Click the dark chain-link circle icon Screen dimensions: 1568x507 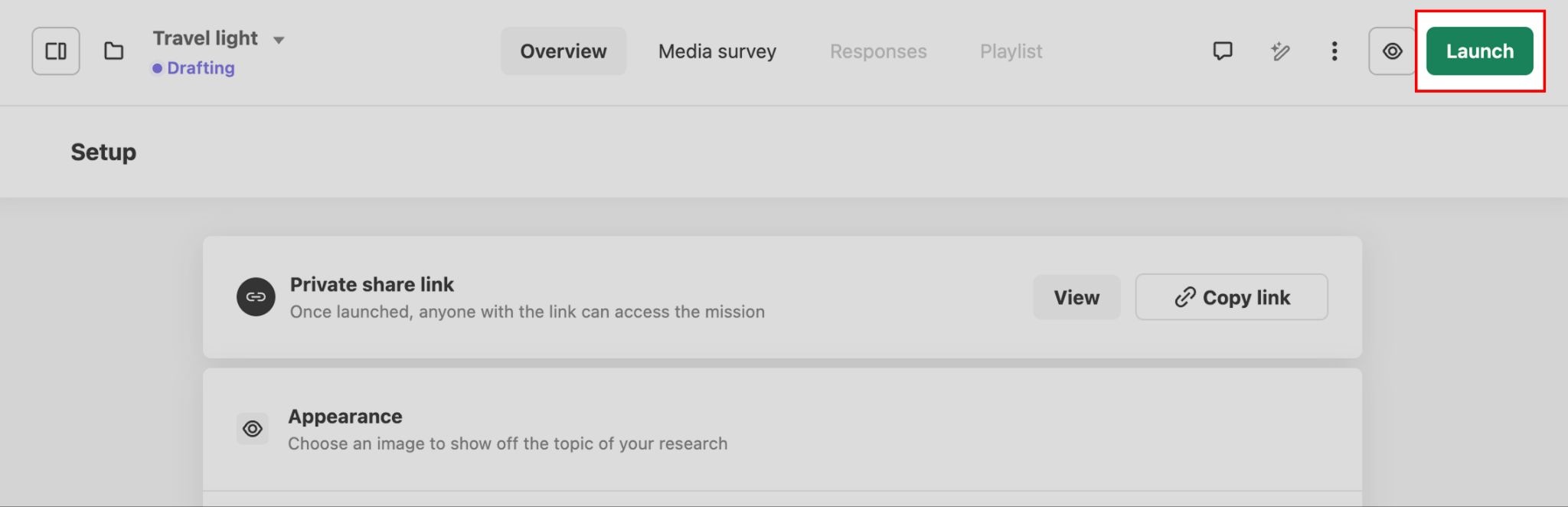click(256, 297)
